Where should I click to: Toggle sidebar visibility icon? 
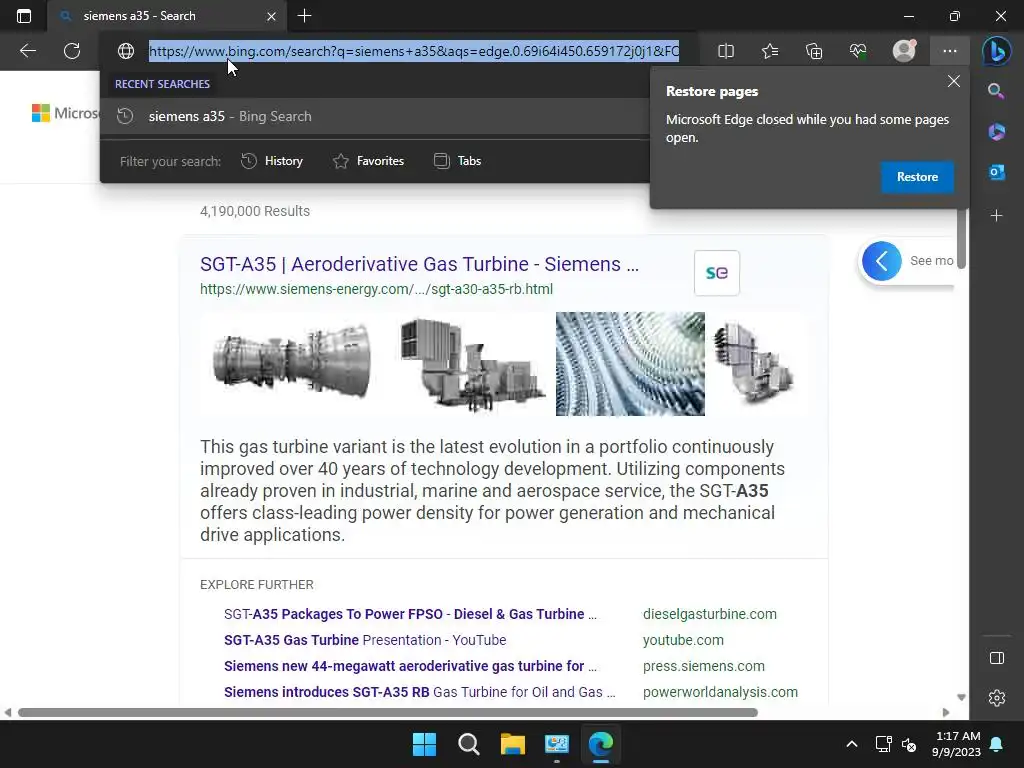click(997, 658)
